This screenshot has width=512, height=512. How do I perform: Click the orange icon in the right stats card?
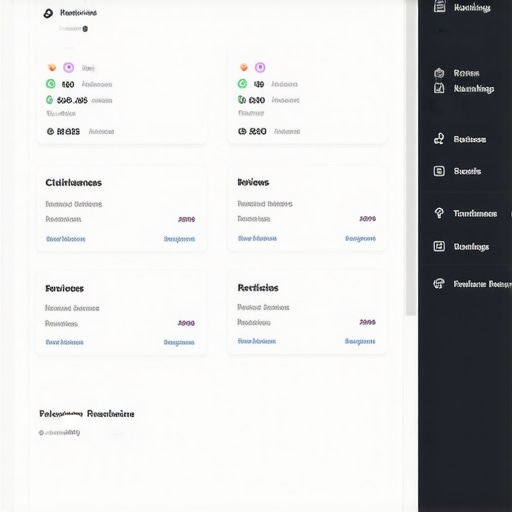[x=244, y=67]
